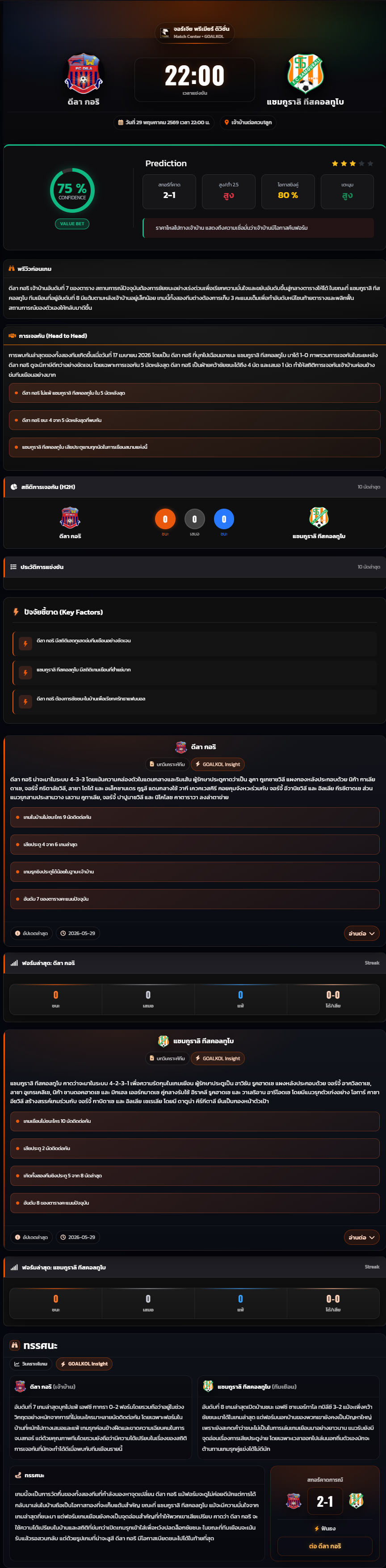Click the lightning icon beside ปัจจัยชี้ขาด (Key Factors)
This screenshot has height=1568, width=386.
tap(17, 612)
